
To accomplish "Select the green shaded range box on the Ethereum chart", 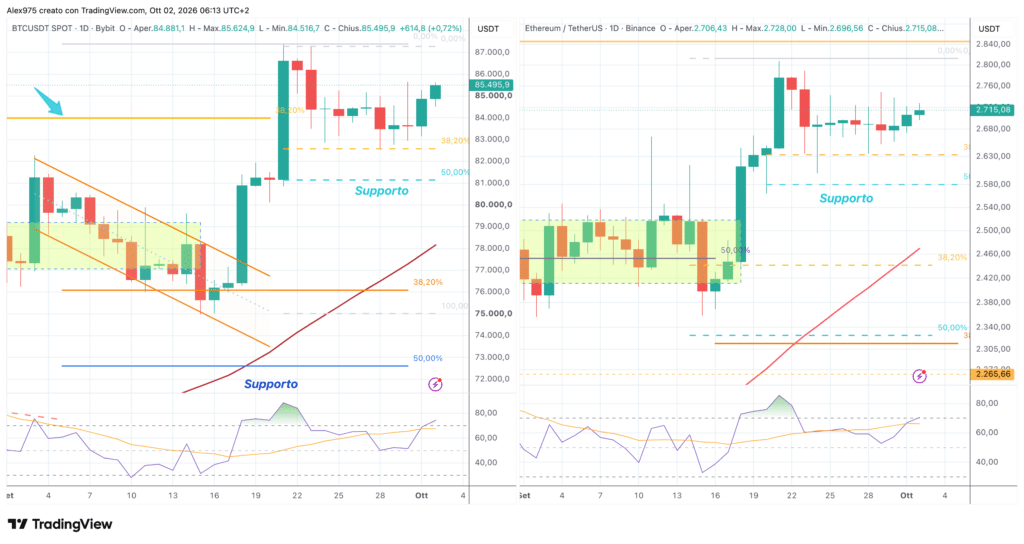I will (x=630, y=251).
